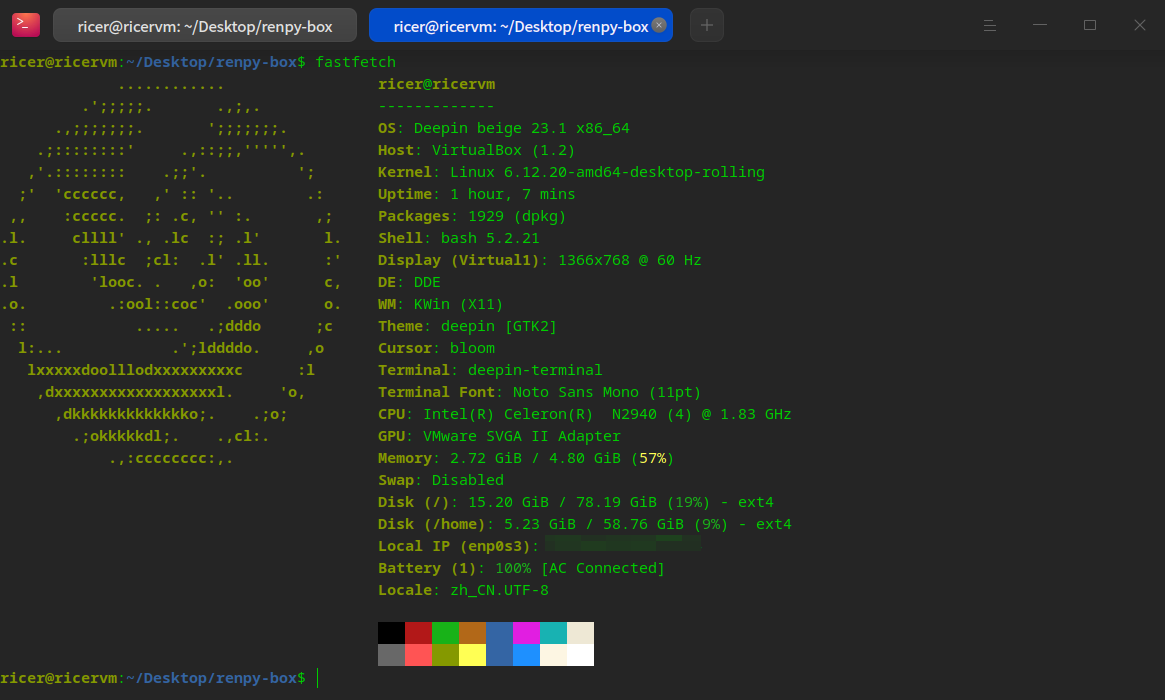The width and height of the screenshot is (1165, 700).
Task: Click the 'GPU: VMware SVGA II Adapter' line
Action: click(x=499, y=436)
